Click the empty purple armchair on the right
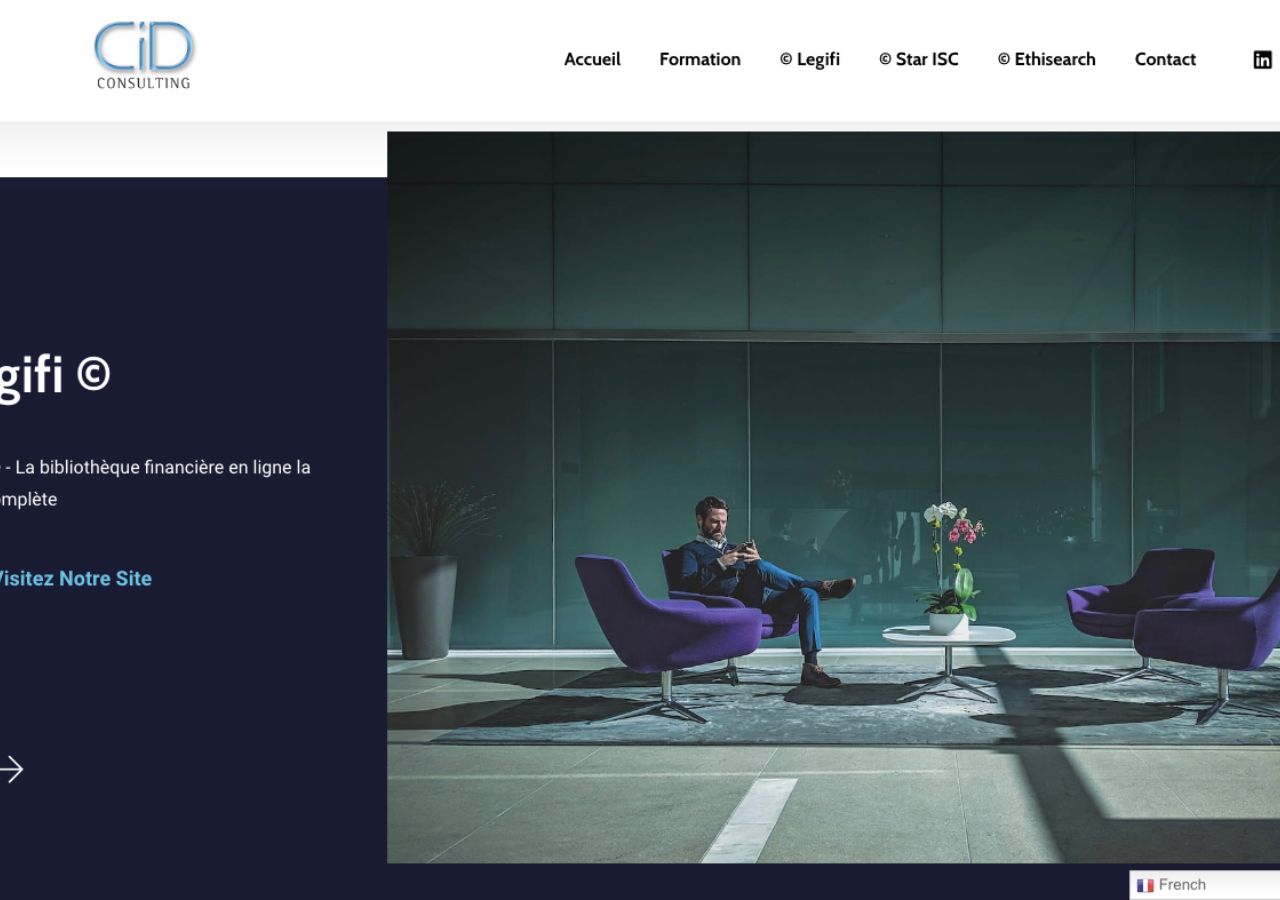 click(x=1210, y=640)
